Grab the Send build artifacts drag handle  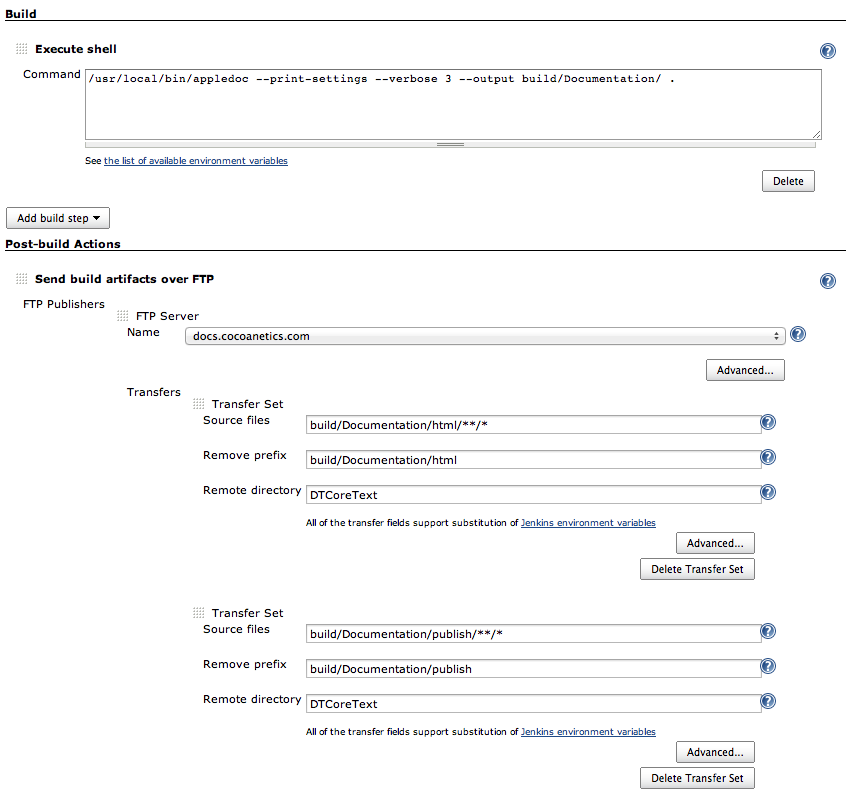click(x=21, y=279)
